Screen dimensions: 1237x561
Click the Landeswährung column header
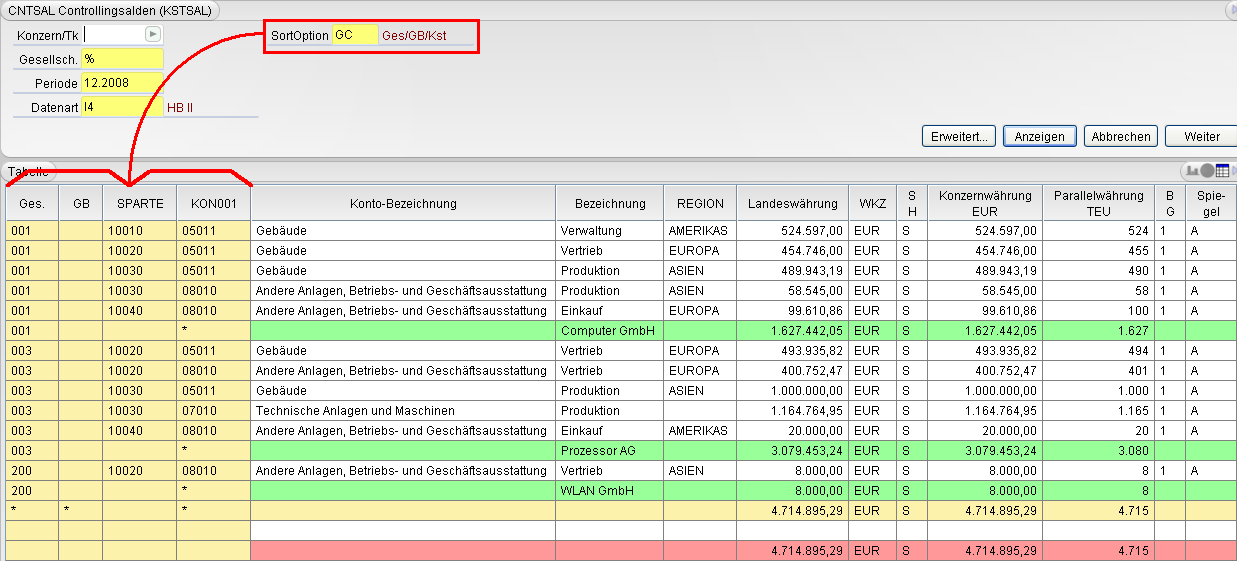coord(794,203)
